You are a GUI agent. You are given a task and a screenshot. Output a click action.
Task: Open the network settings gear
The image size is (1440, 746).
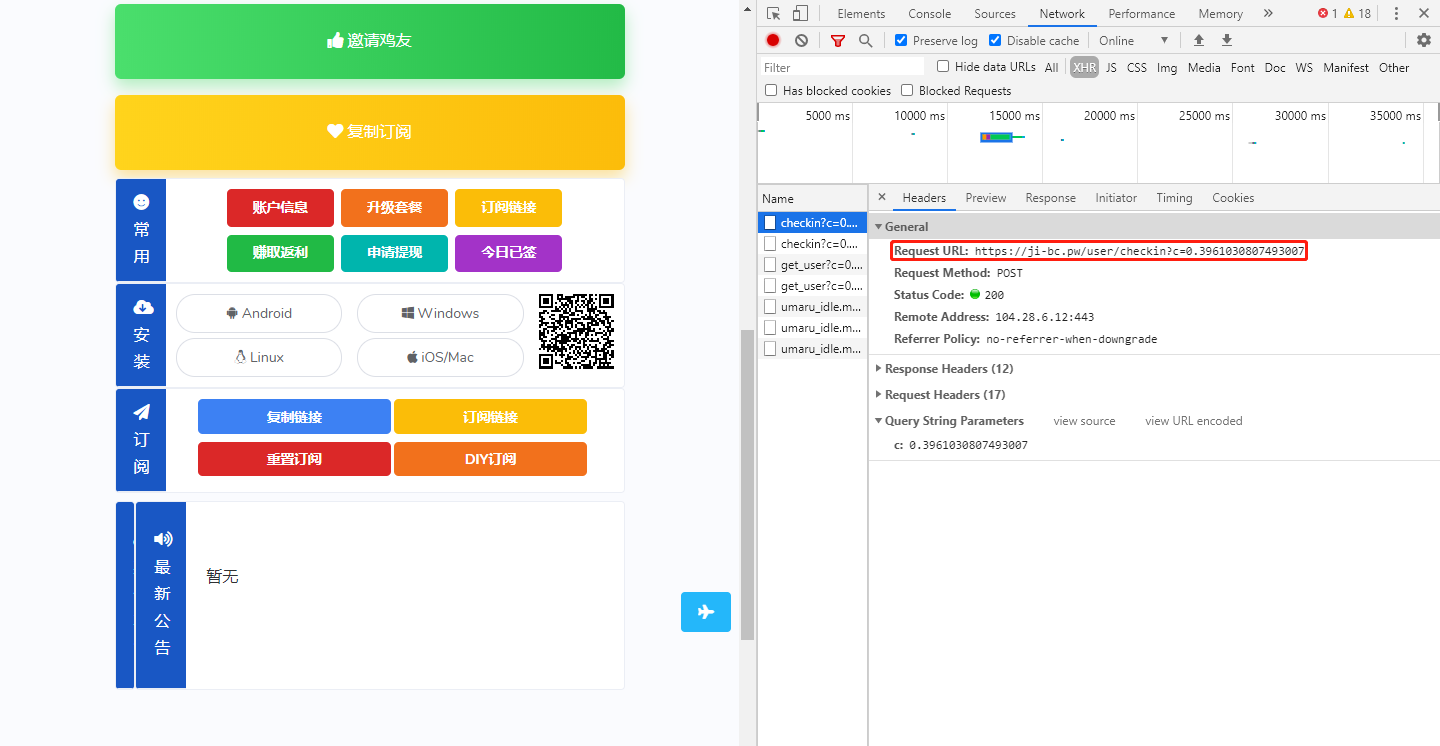click(1424, 40)
